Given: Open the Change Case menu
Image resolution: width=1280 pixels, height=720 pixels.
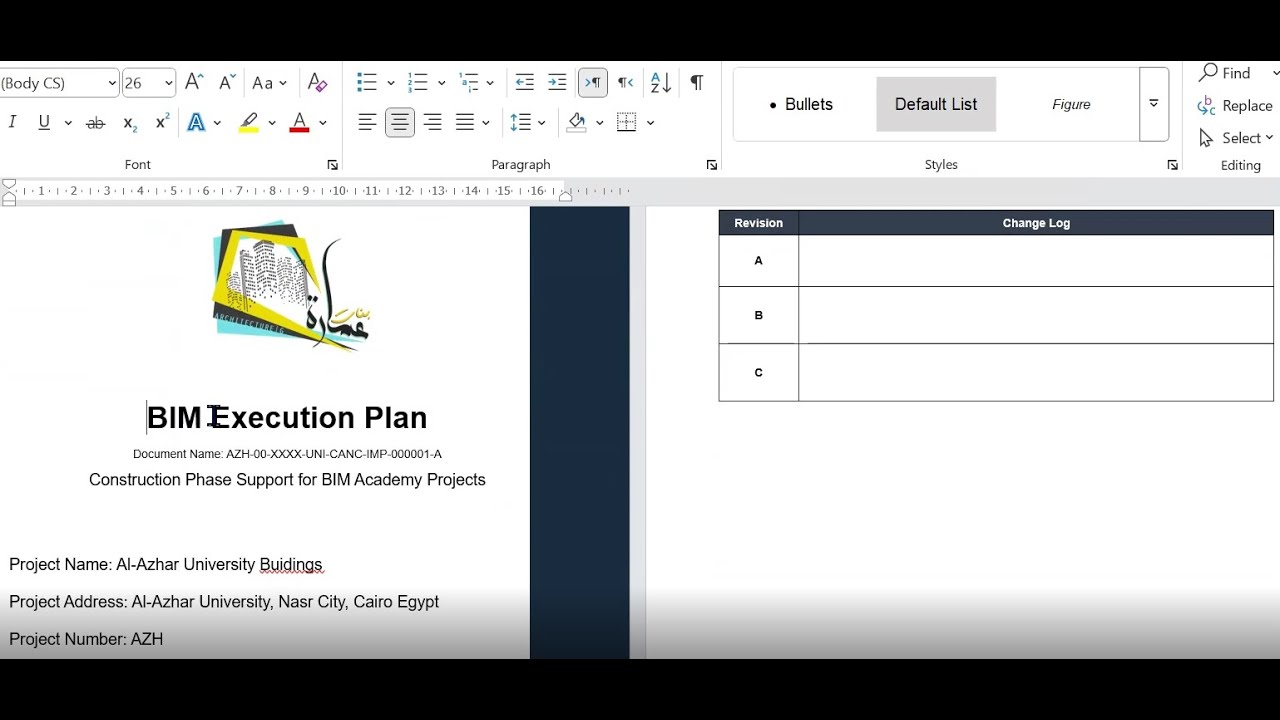Looking at the screenshot, I should (269, 83).
